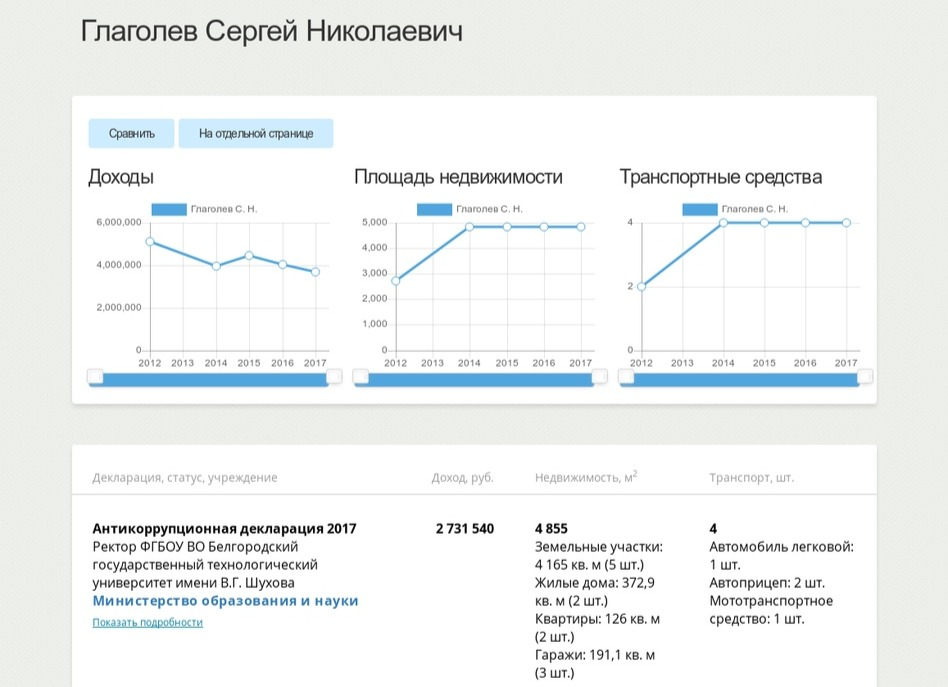
Task: Click right range handle under Площадь недвижимости chart
Action: coord(599,376)
